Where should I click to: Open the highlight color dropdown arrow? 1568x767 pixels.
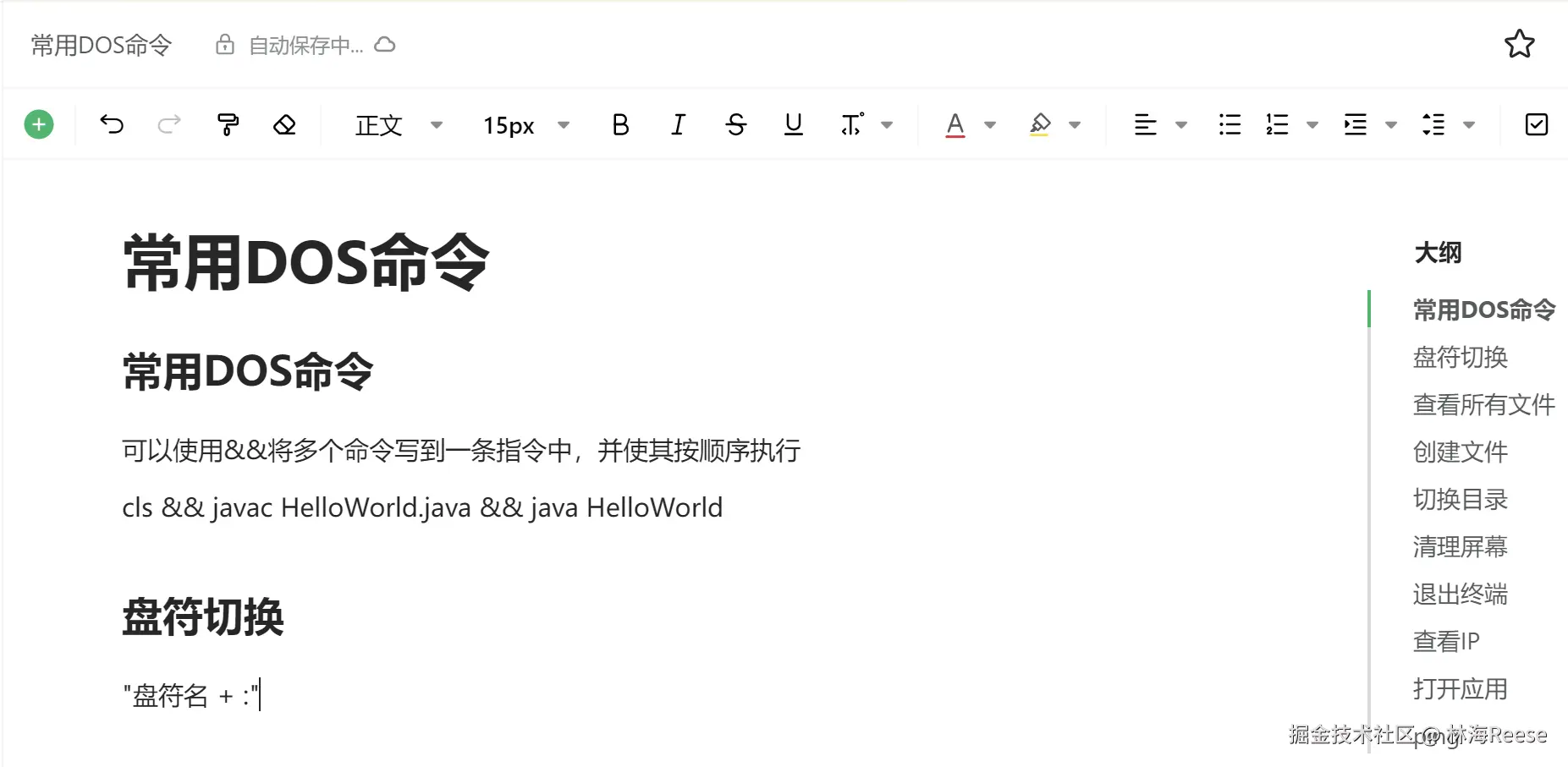1075,125
